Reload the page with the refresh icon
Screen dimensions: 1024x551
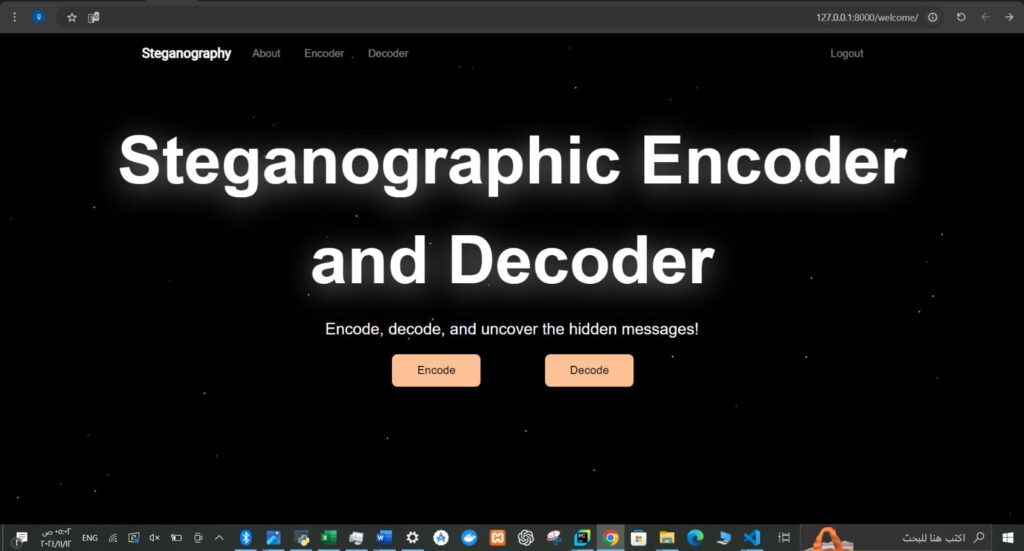click(961, 17)
